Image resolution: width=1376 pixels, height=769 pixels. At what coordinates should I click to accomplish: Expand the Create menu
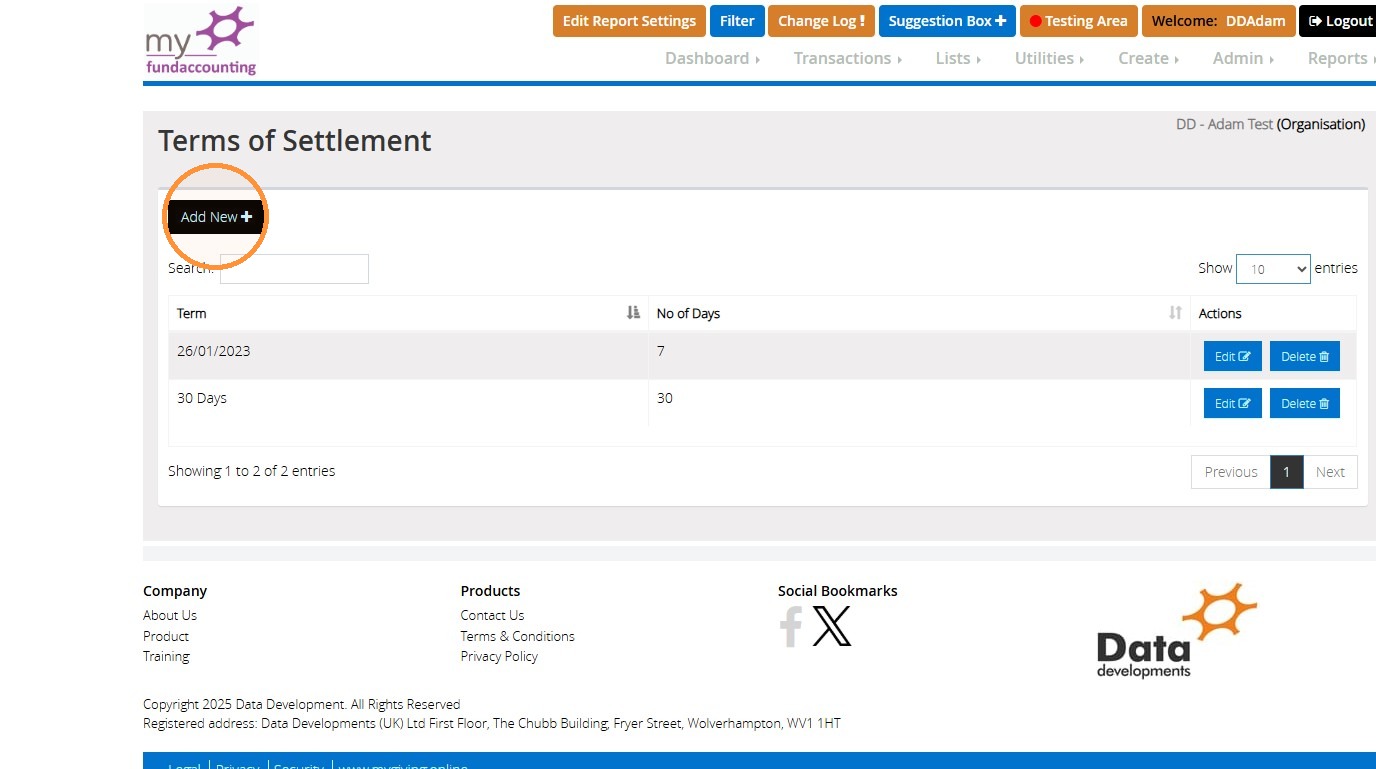tap(1148, 58)
